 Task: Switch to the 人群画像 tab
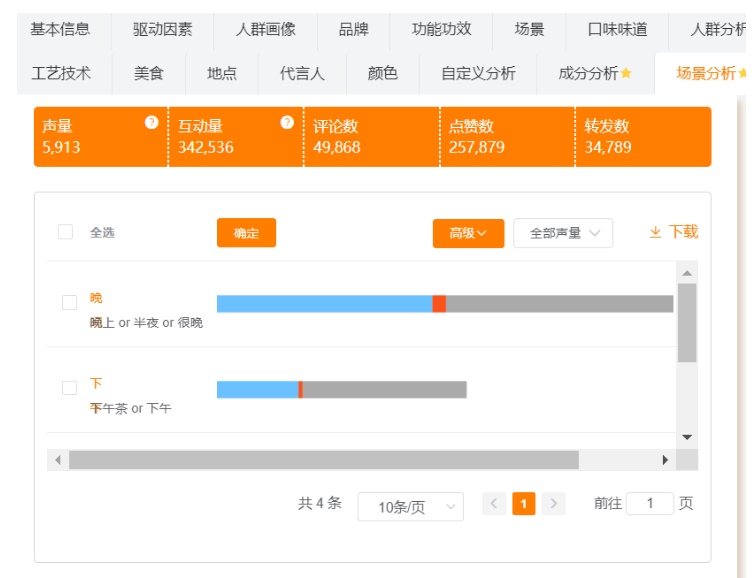265,29
